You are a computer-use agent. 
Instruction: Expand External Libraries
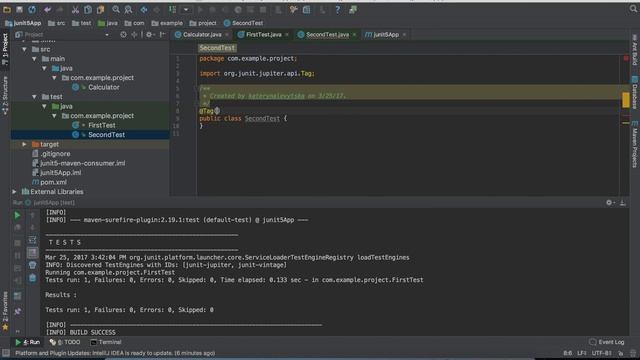15,191
